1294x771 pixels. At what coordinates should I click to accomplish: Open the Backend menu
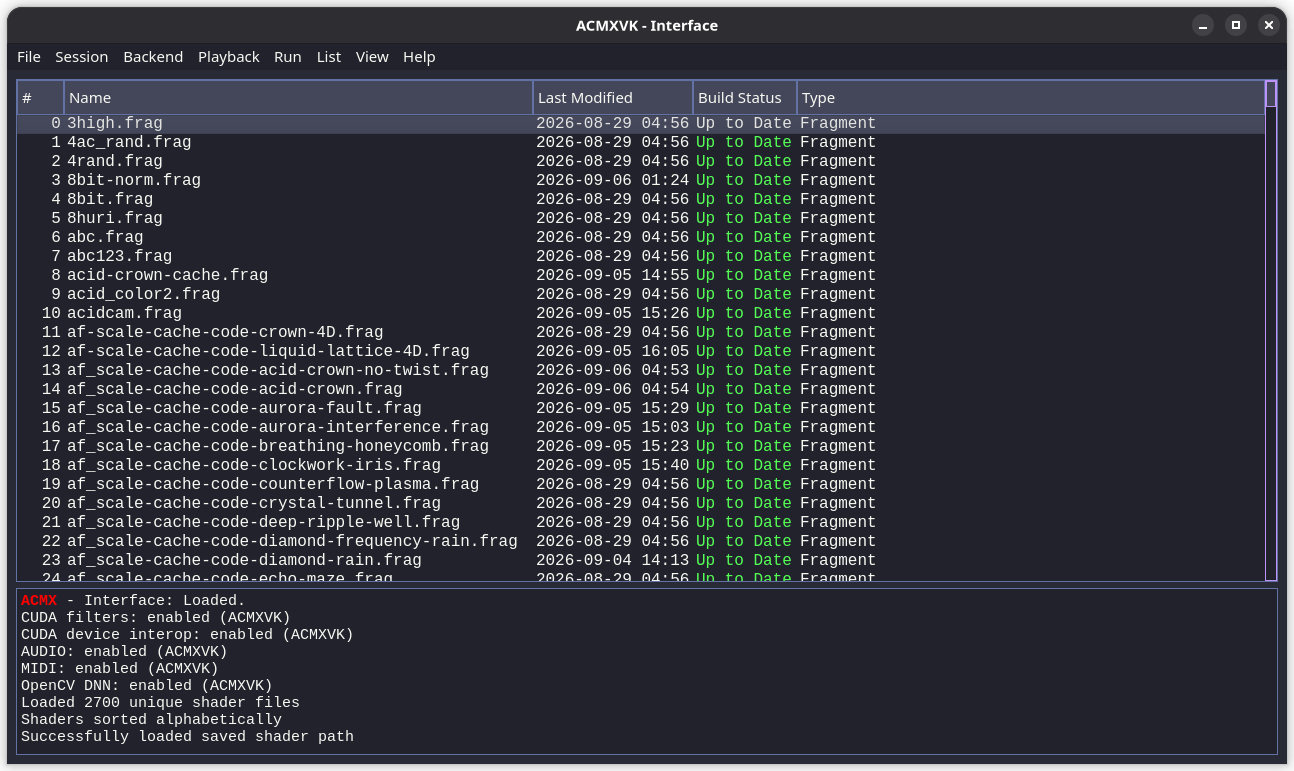coord(153,57)
